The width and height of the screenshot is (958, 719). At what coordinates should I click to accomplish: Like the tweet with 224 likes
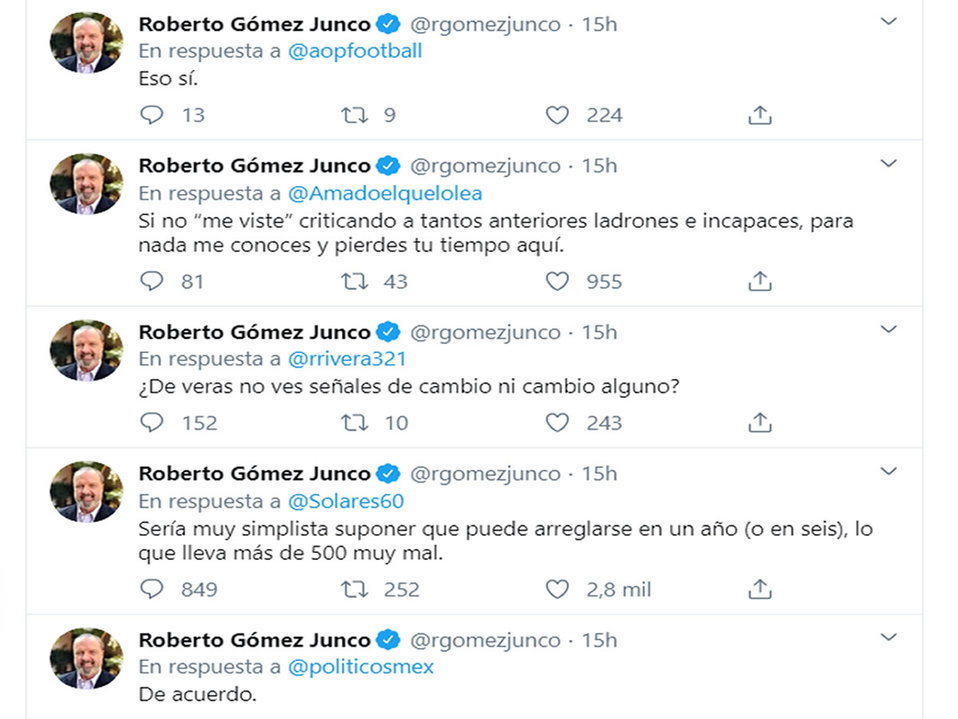pyautogui.click(x=557, y=115)
